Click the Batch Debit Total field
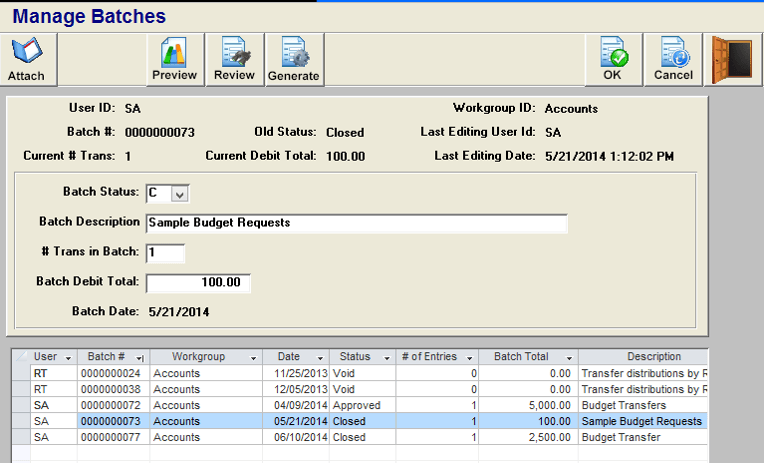The image size is (764, 463). click(198, 283)
